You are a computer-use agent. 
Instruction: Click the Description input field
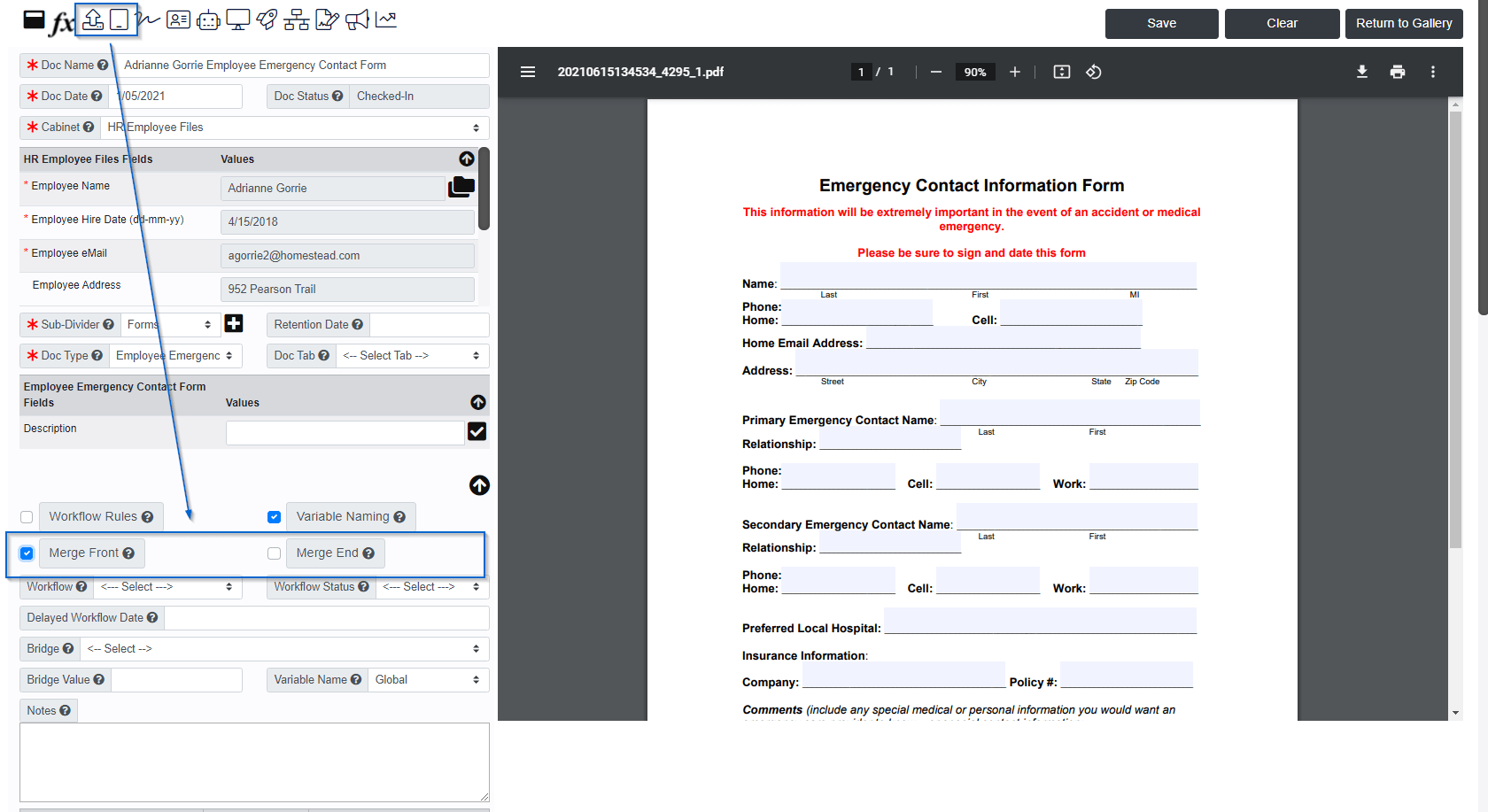[x=345, y=432]
